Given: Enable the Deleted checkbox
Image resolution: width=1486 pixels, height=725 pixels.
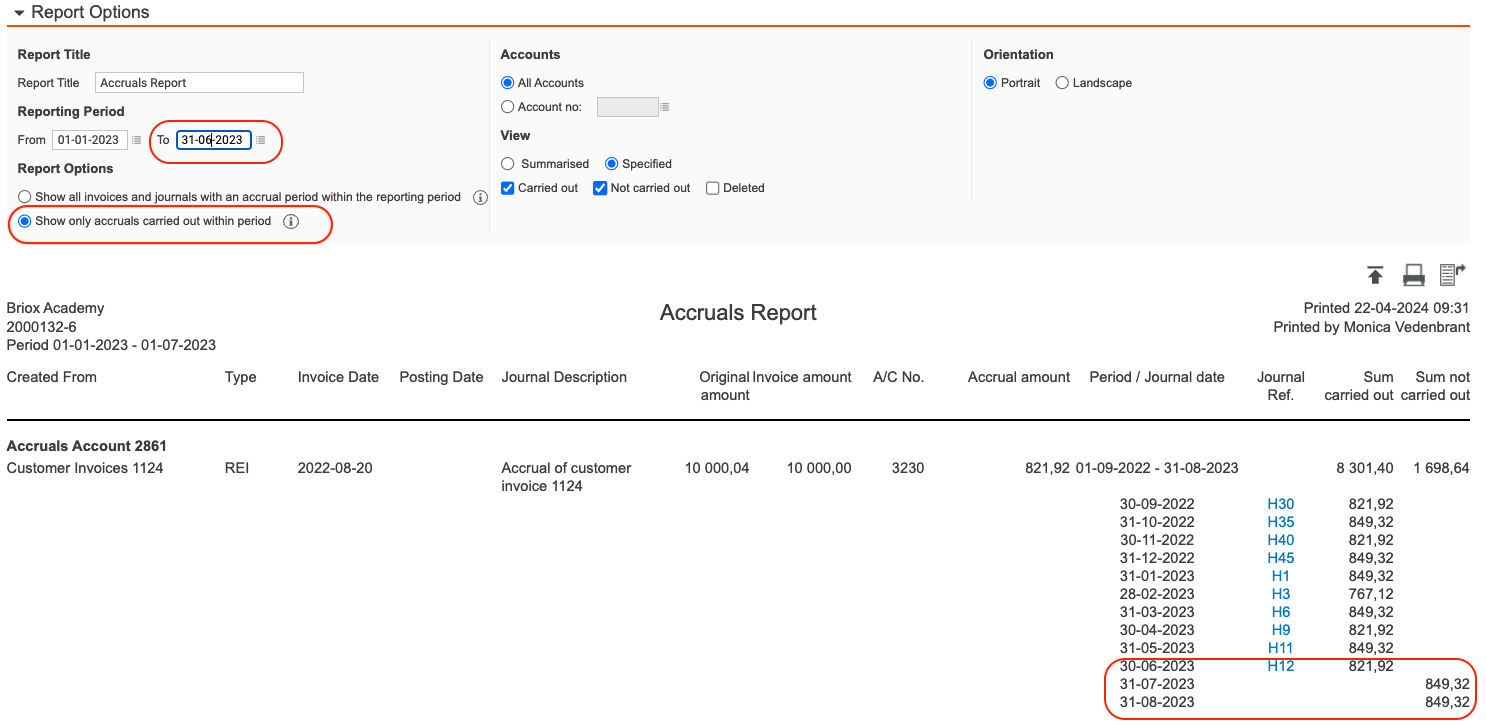Looking at the screenshot, I should 712,188.
